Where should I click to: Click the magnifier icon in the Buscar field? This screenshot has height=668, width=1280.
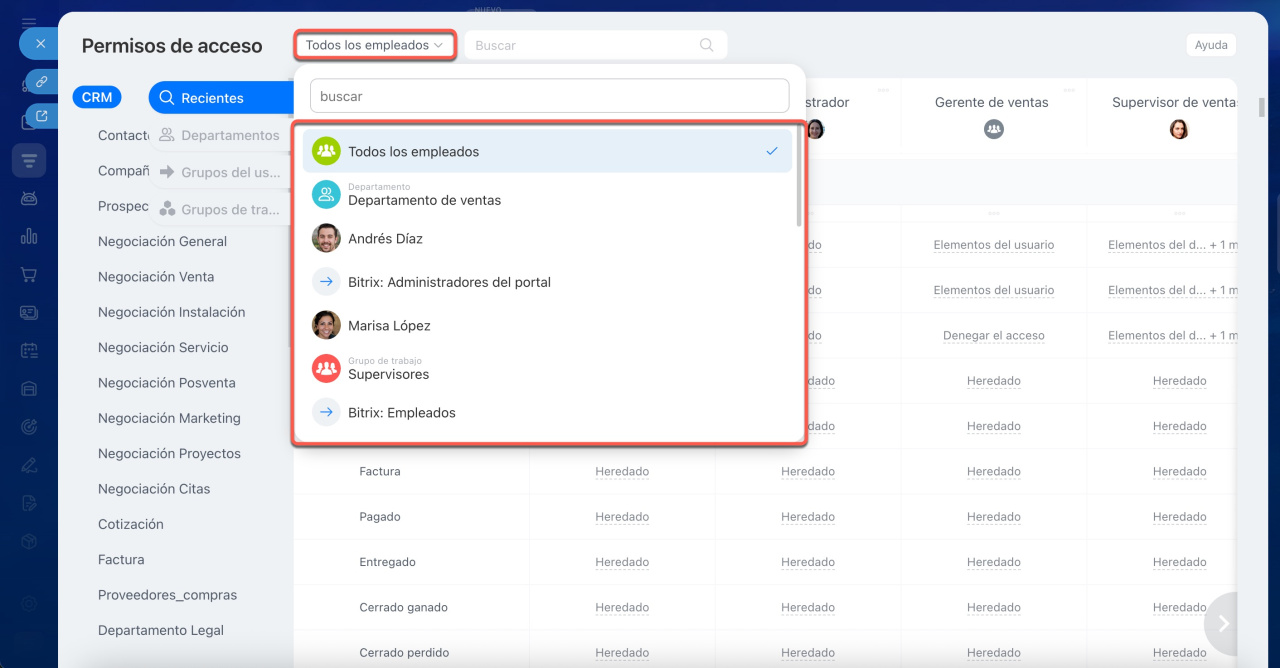(706, 45)
